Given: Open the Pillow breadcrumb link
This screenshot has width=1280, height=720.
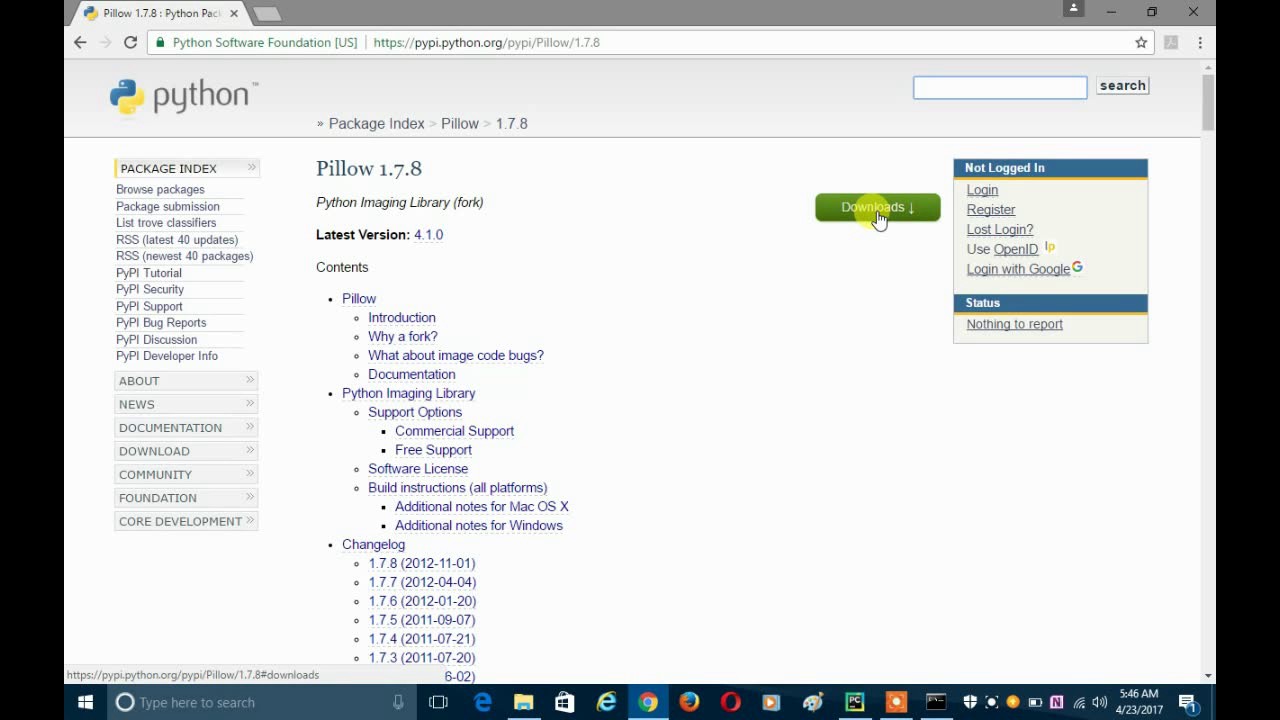Looking at the screenshot, I should click(460, 123).
